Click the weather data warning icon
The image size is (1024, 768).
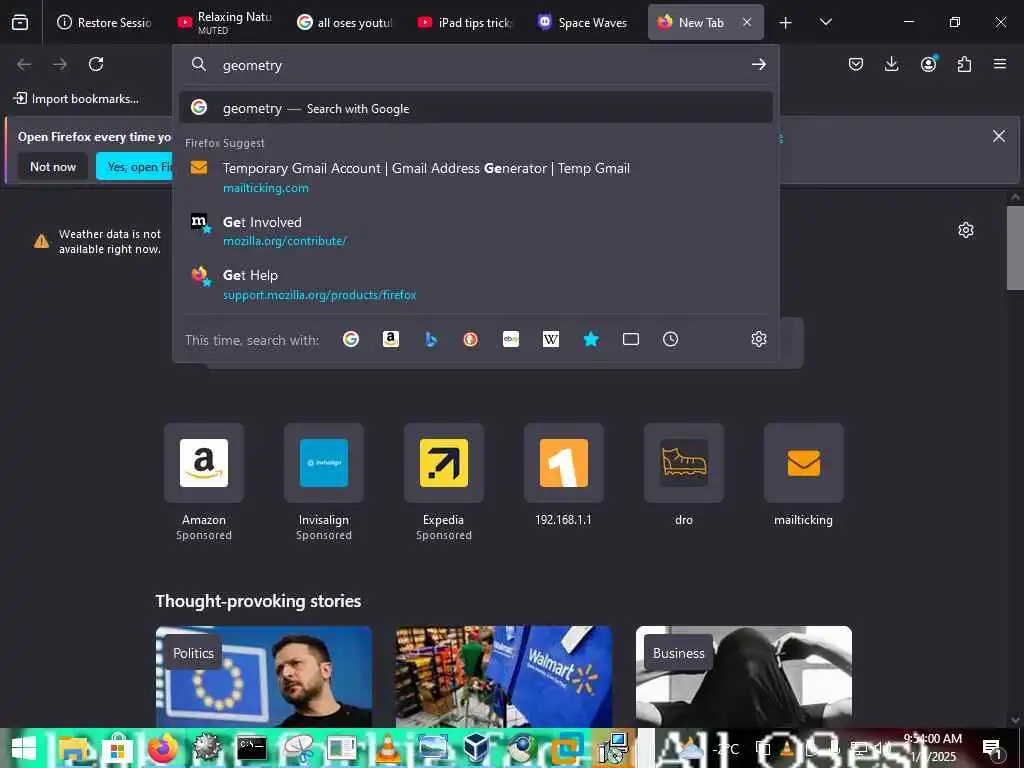tap(41, 241)
